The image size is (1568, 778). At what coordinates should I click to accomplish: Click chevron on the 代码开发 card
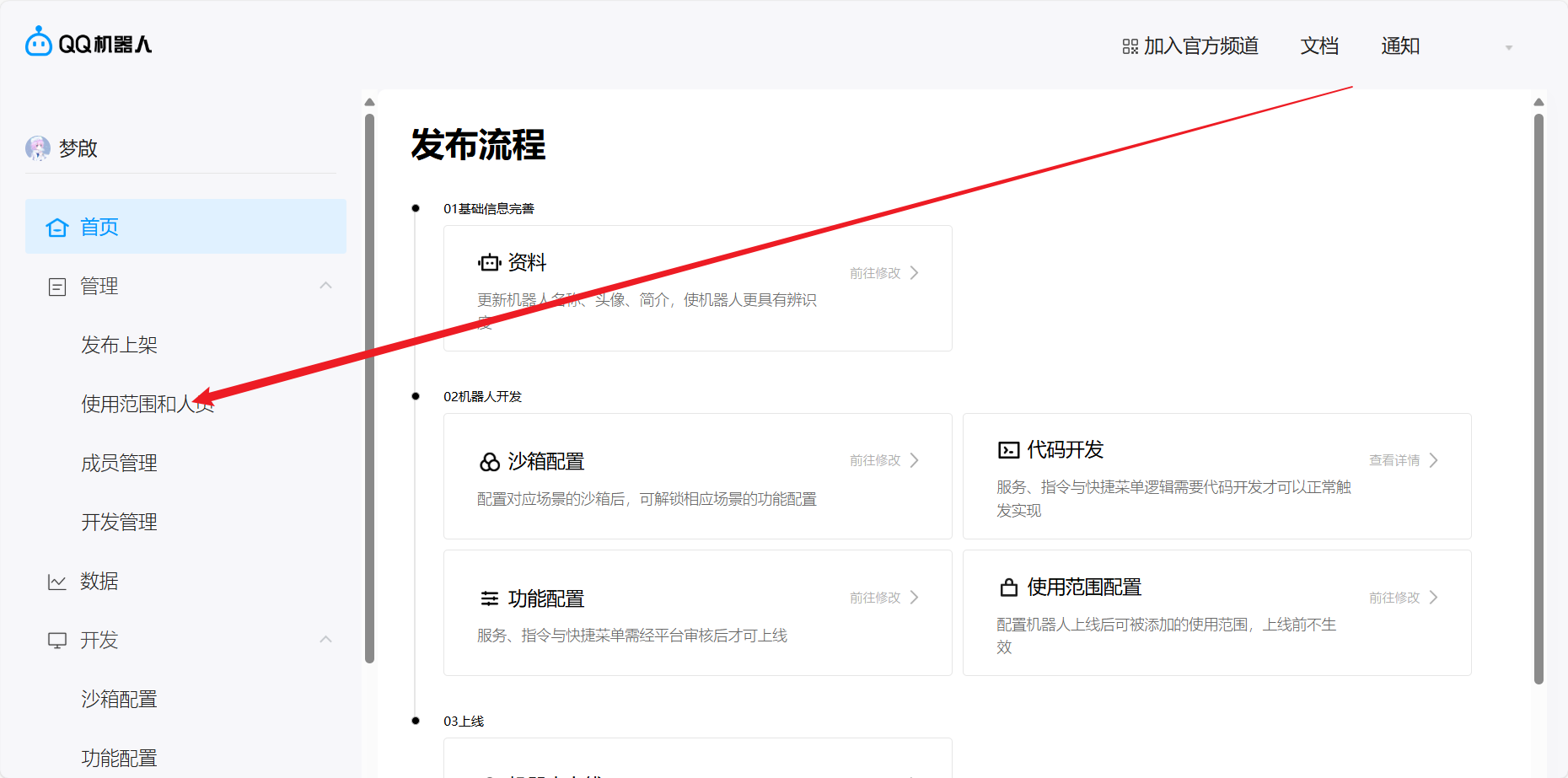point(1434,460)
